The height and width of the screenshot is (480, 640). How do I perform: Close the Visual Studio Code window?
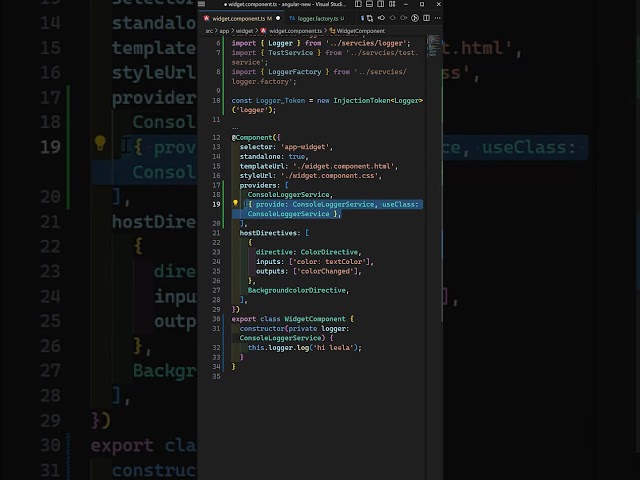coord(438,4)
